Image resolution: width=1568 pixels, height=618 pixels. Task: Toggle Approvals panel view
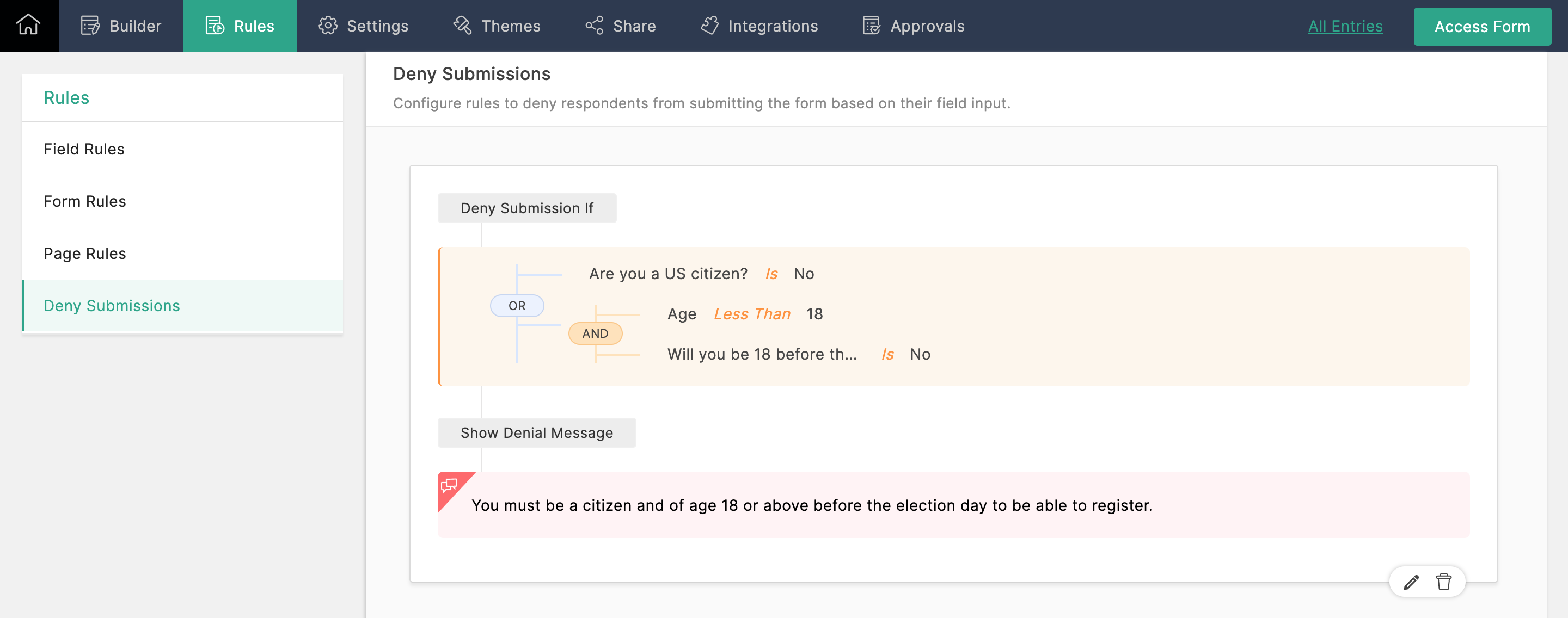click(x=913, y=26)
